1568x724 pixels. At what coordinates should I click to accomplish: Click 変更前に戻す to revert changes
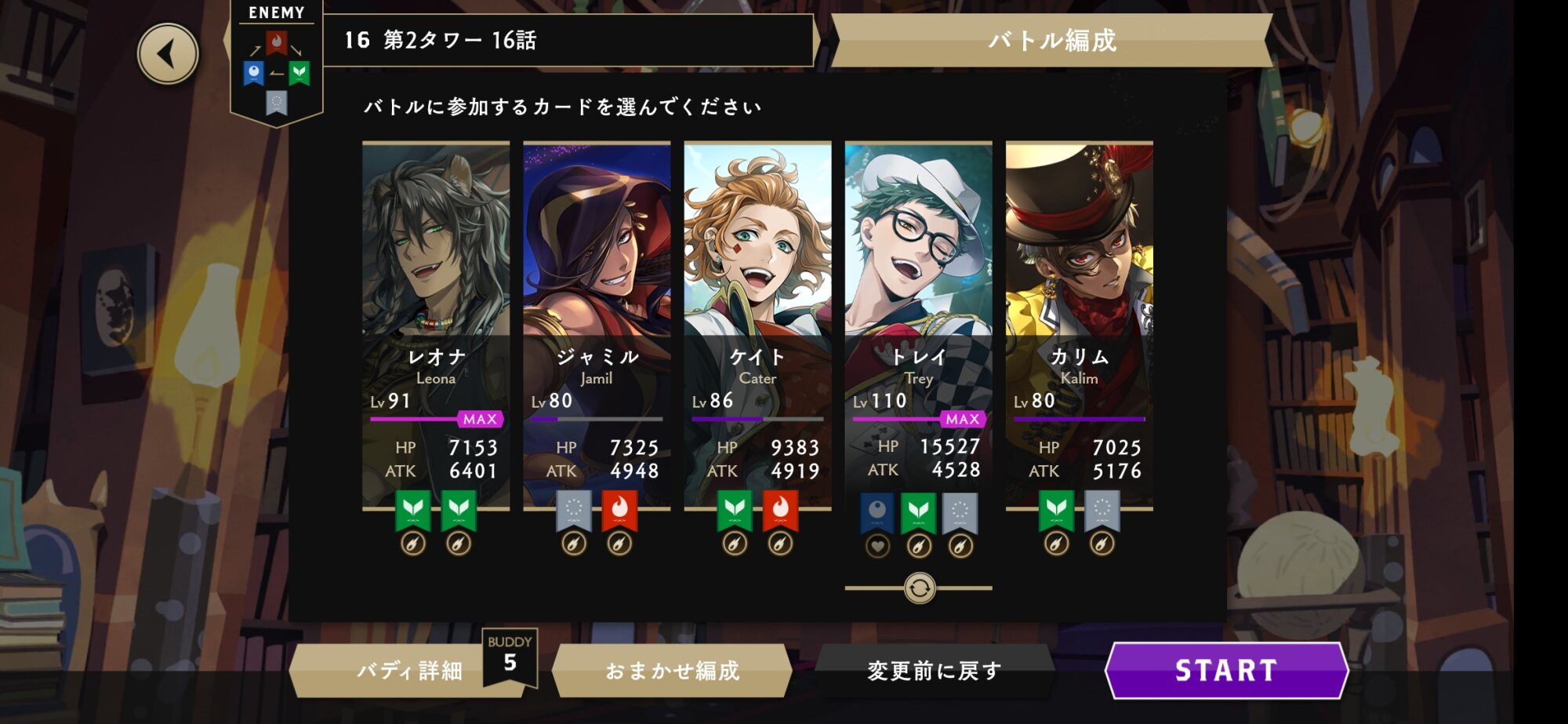click(x=934, y=671)
